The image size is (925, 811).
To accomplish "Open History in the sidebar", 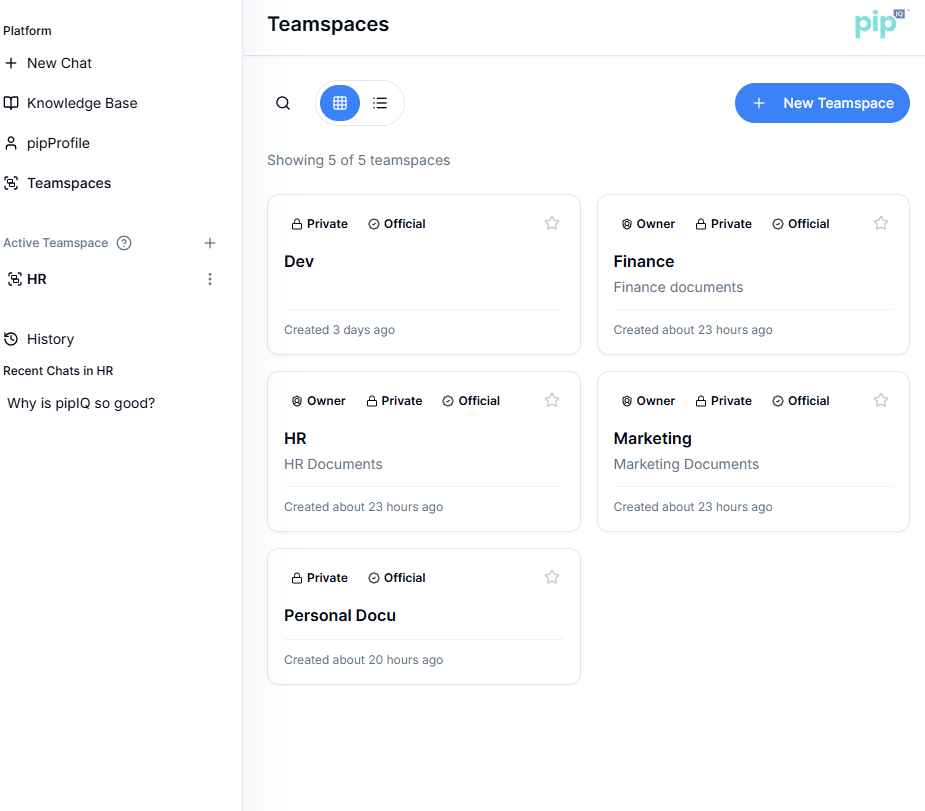I will pos(50,339).
